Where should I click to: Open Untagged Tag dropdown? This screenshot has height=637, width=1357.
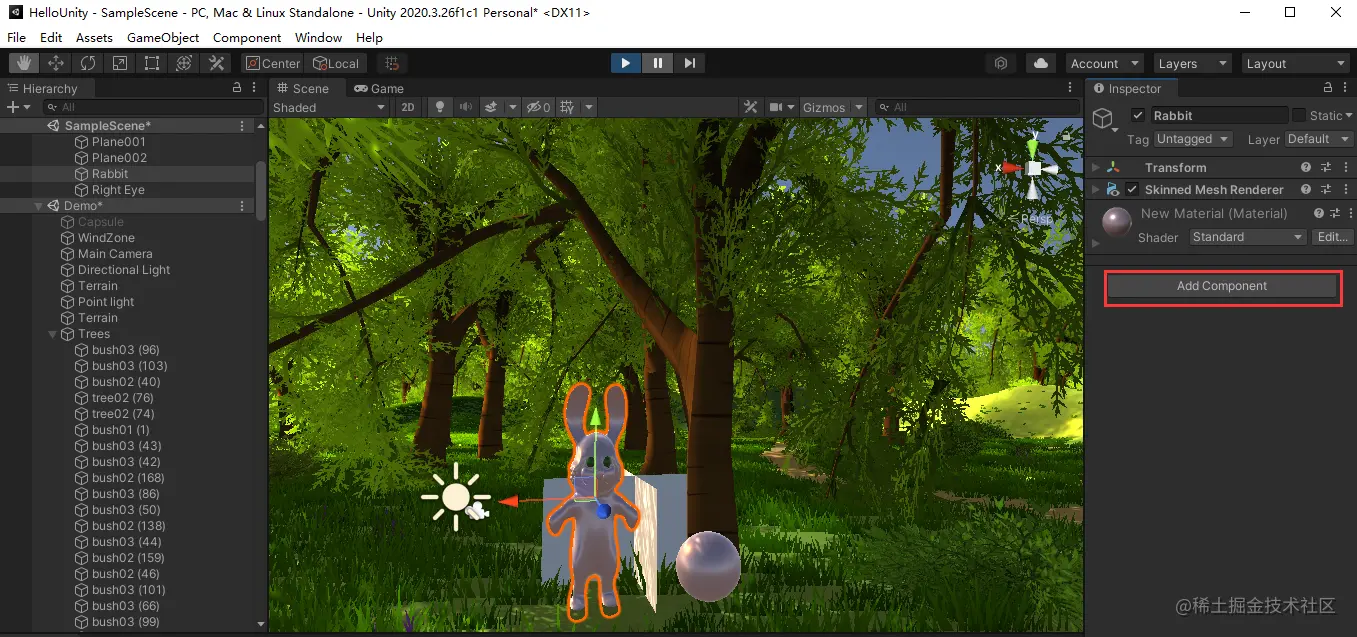pyautogui.click(x=1193, y=139)
